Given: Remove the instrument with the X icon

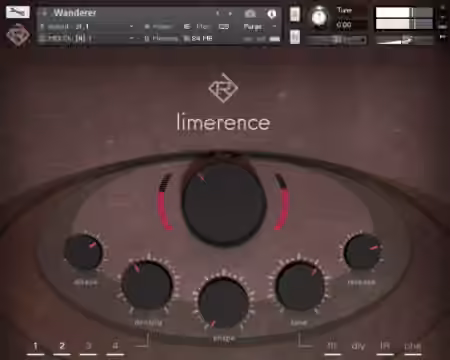Looking at the screenshot, I should [443, 8].
